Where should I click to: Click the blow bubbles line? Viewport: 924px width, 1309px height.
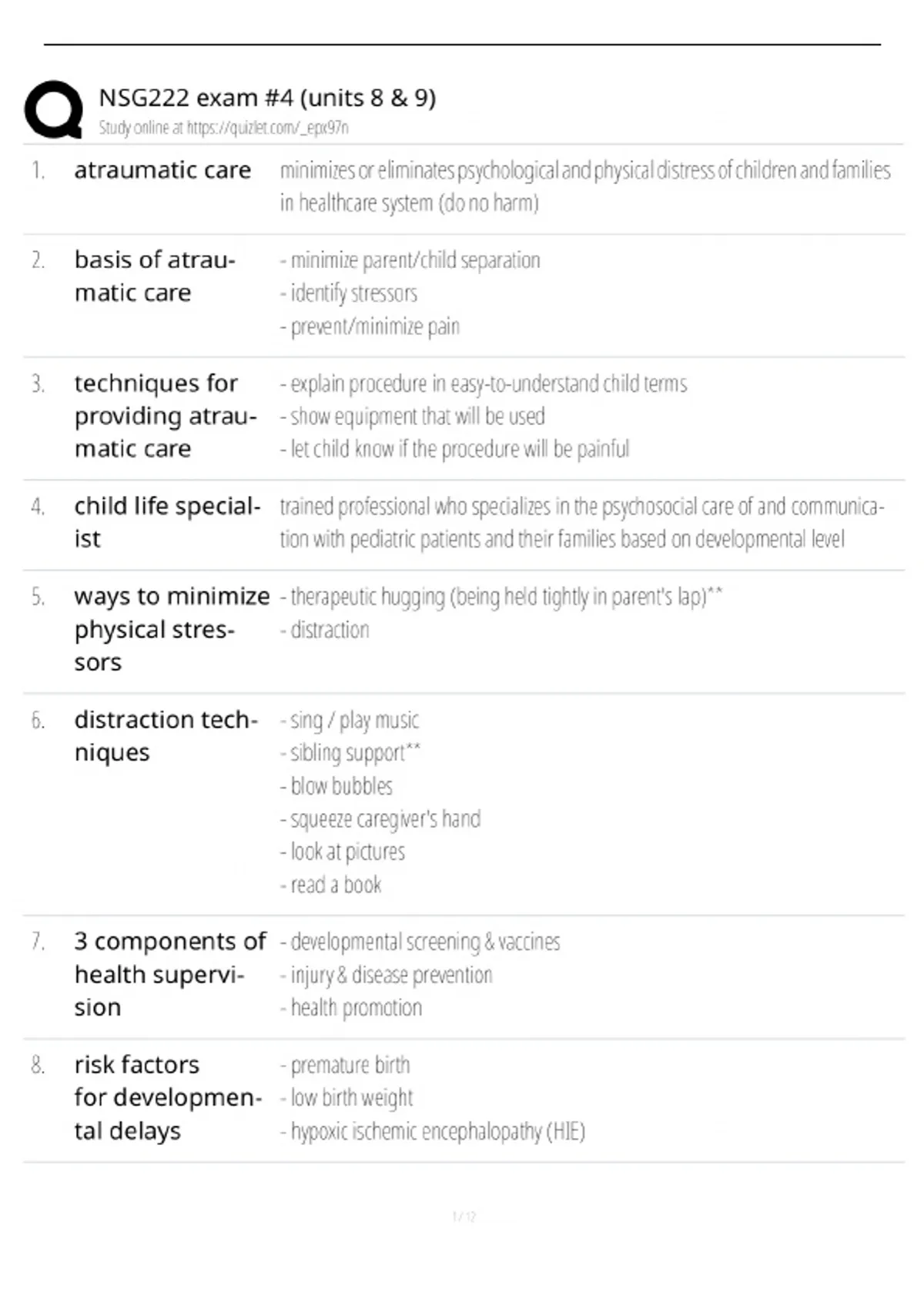[x=336, y=786]
